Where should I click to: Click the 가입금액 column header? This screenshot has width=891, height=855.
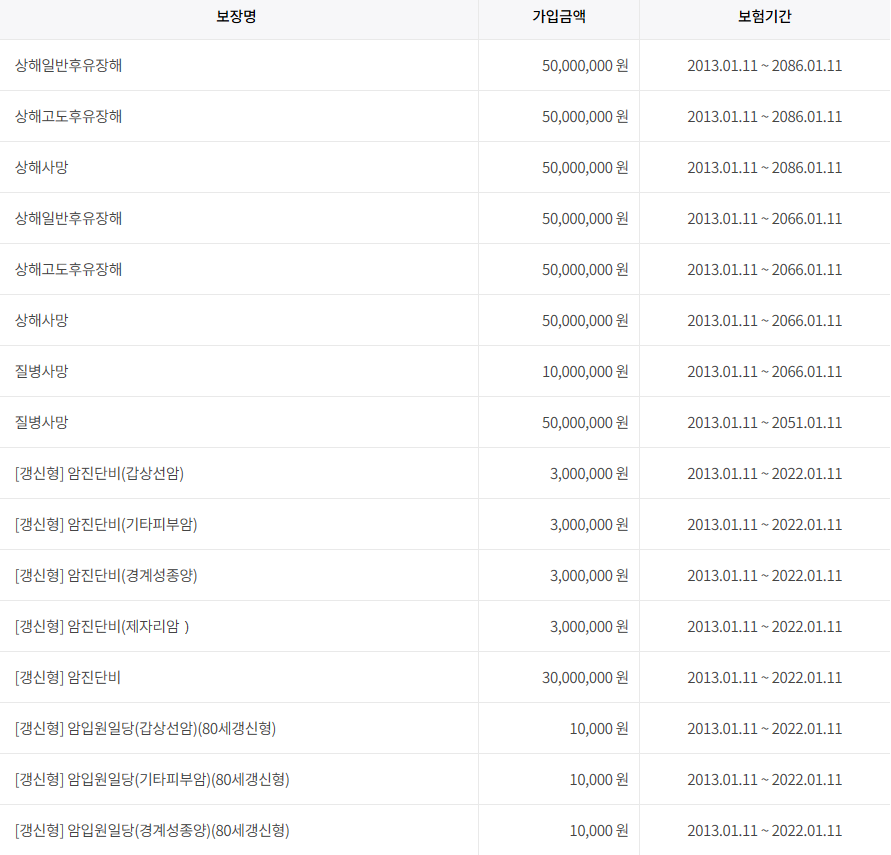[559, 16]
